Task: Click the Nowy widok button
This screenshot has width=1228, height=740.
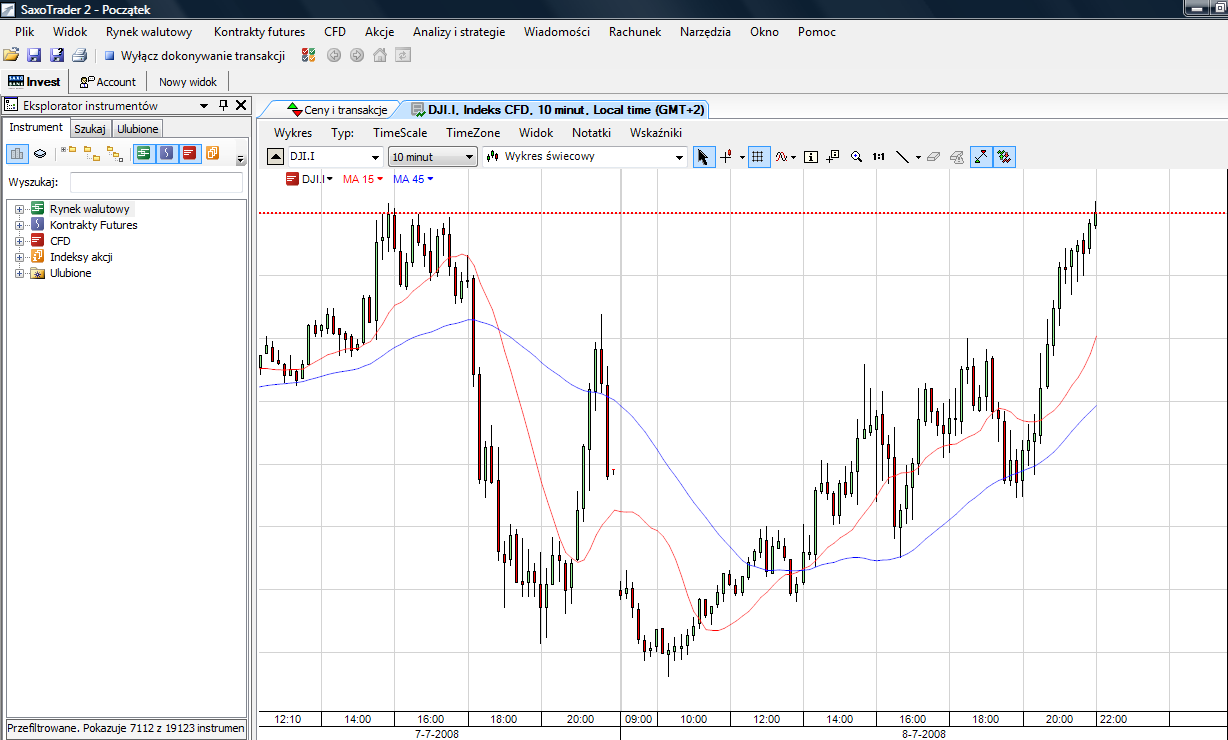Action: click(188, 82)
